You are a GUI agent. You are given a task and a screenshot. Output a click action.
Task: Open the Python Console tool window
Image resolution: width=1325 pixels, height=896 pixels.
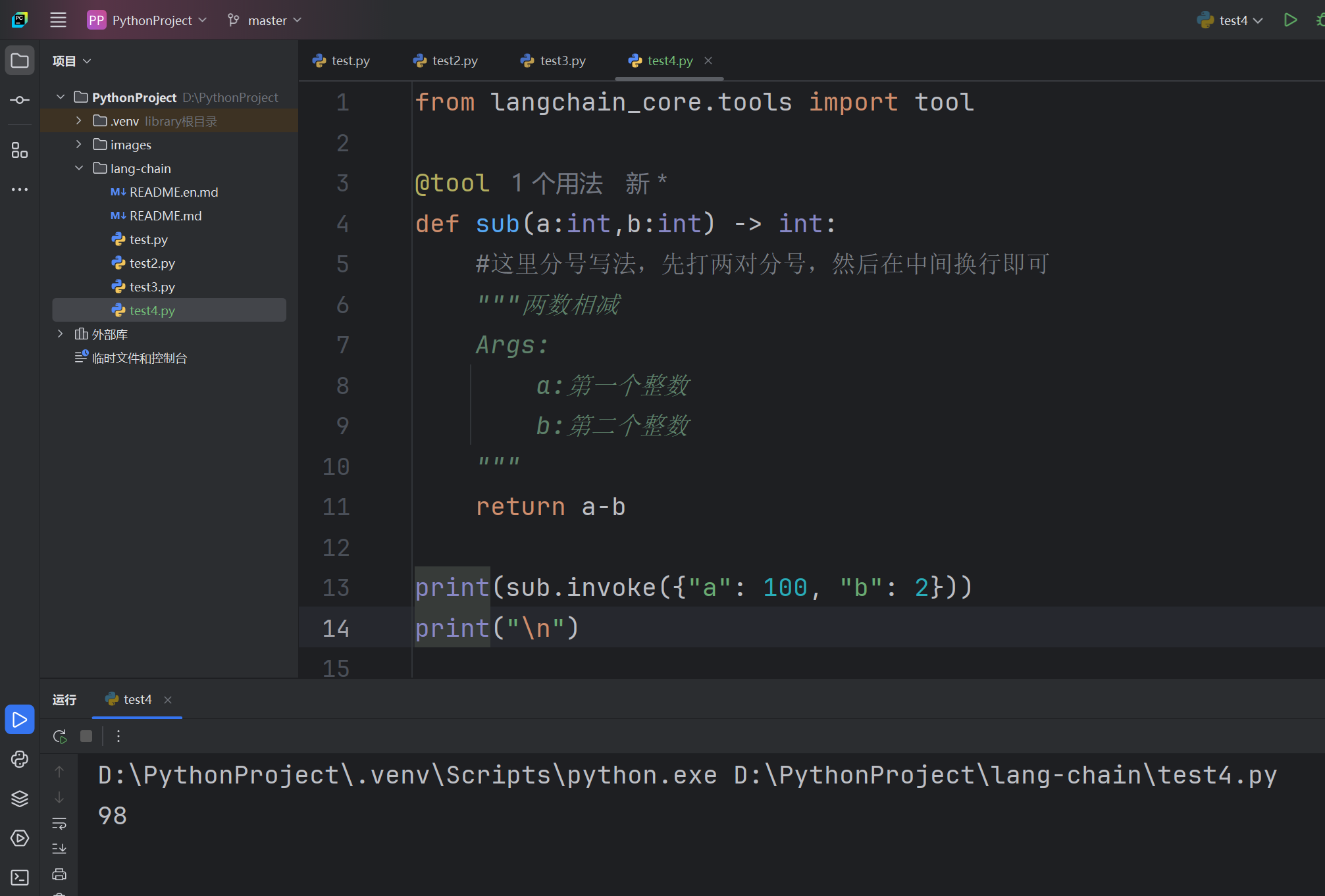pyautogui.click(x=20, y=759)
